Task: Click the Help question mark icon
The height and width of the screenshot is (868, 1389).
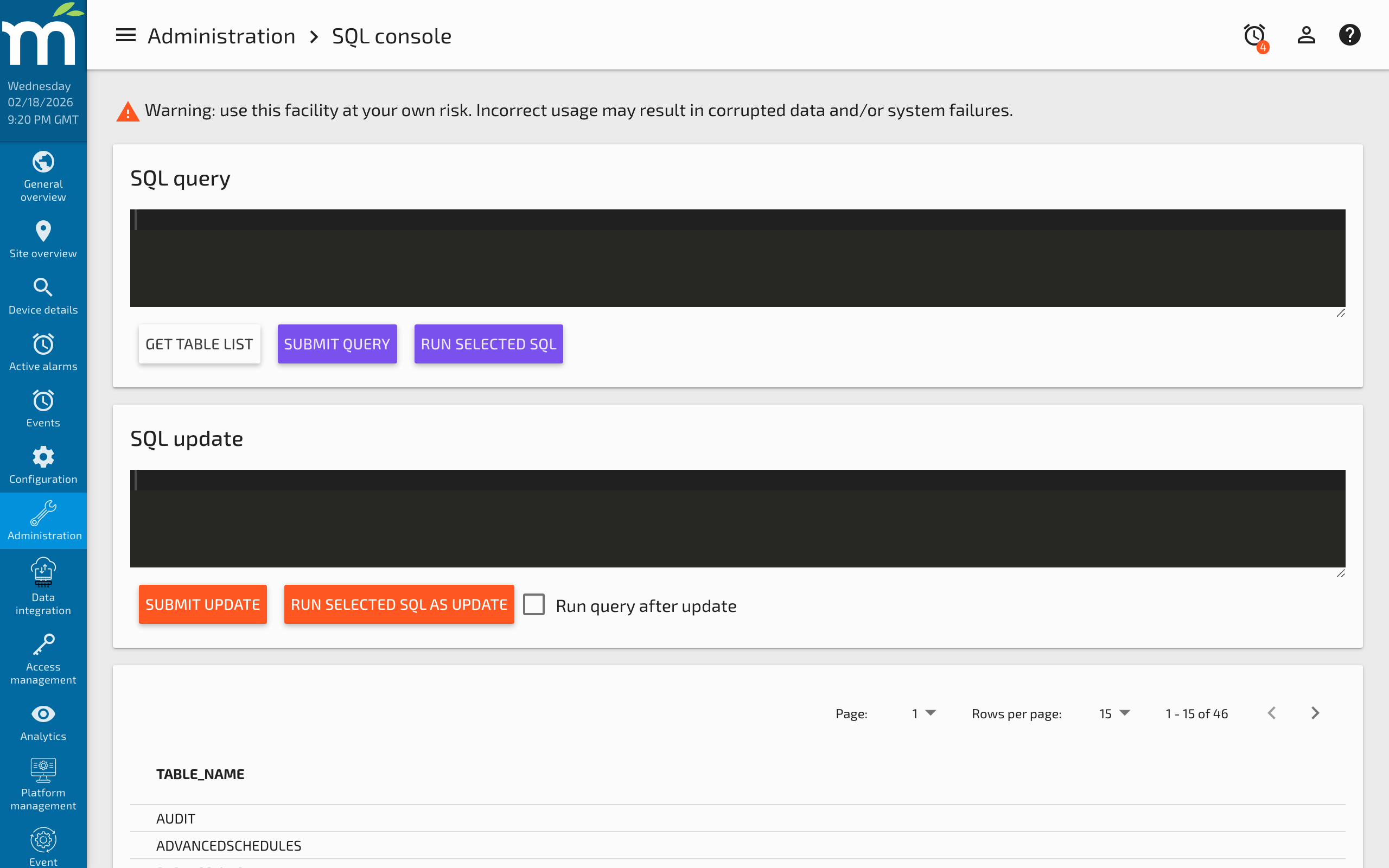Action: tap(1350, 35)
